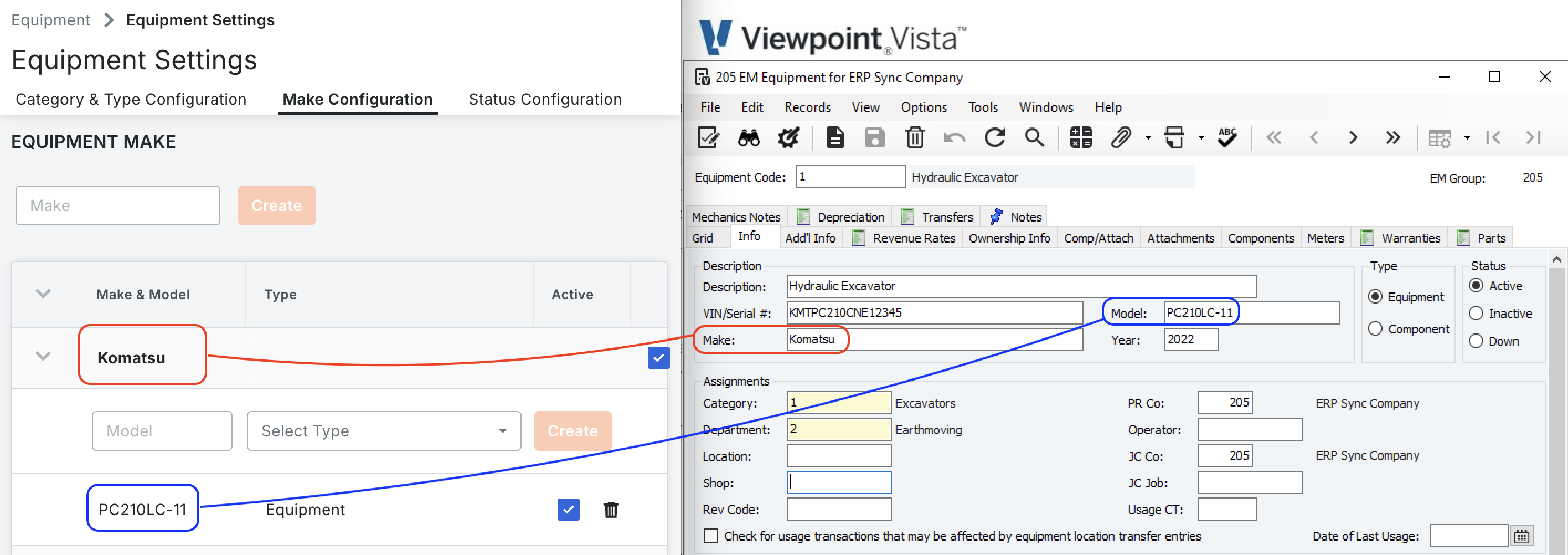Screen dimensions: 1568x555
Task: Open the Select Type dropdown
Action: (384, 431)
